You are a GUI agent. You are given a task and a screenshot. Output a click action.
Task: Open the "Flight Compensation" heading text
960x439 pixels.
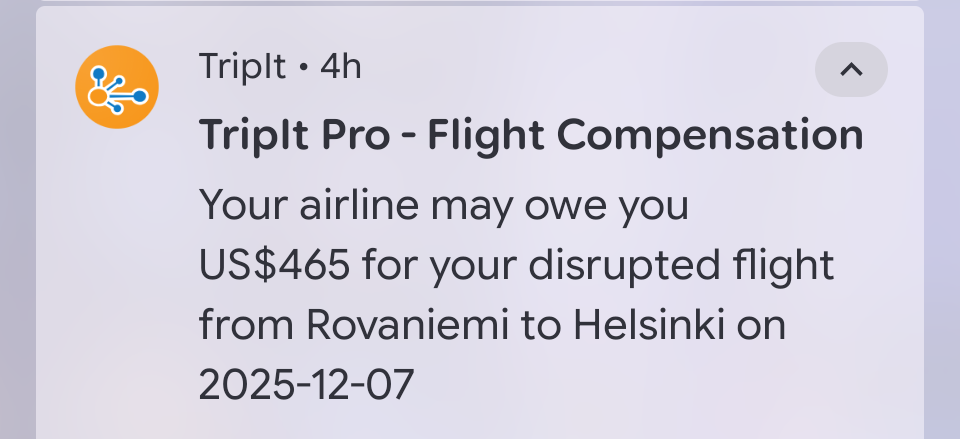coord(645,135)
